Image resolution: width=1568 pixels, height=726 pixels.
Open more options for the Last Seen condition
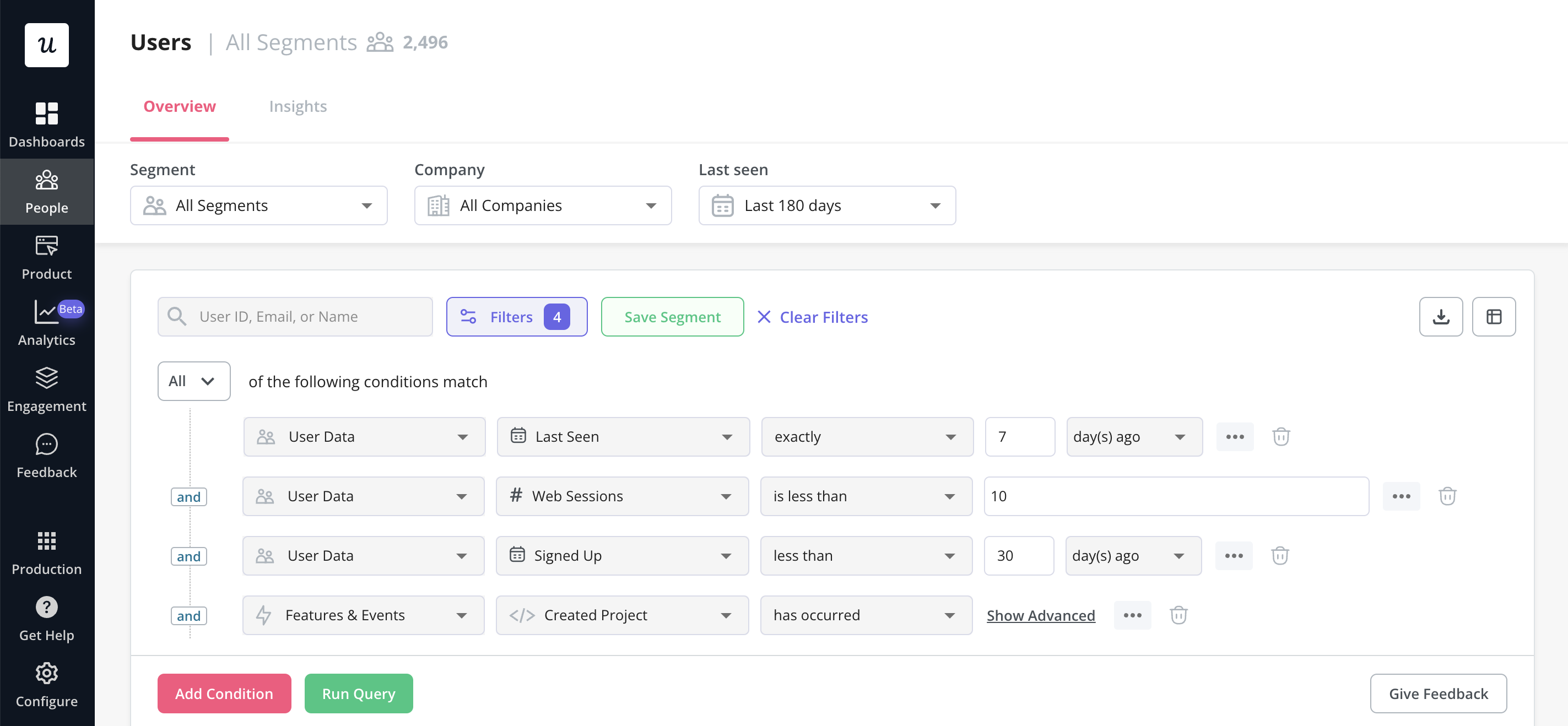coord(1235,436)
